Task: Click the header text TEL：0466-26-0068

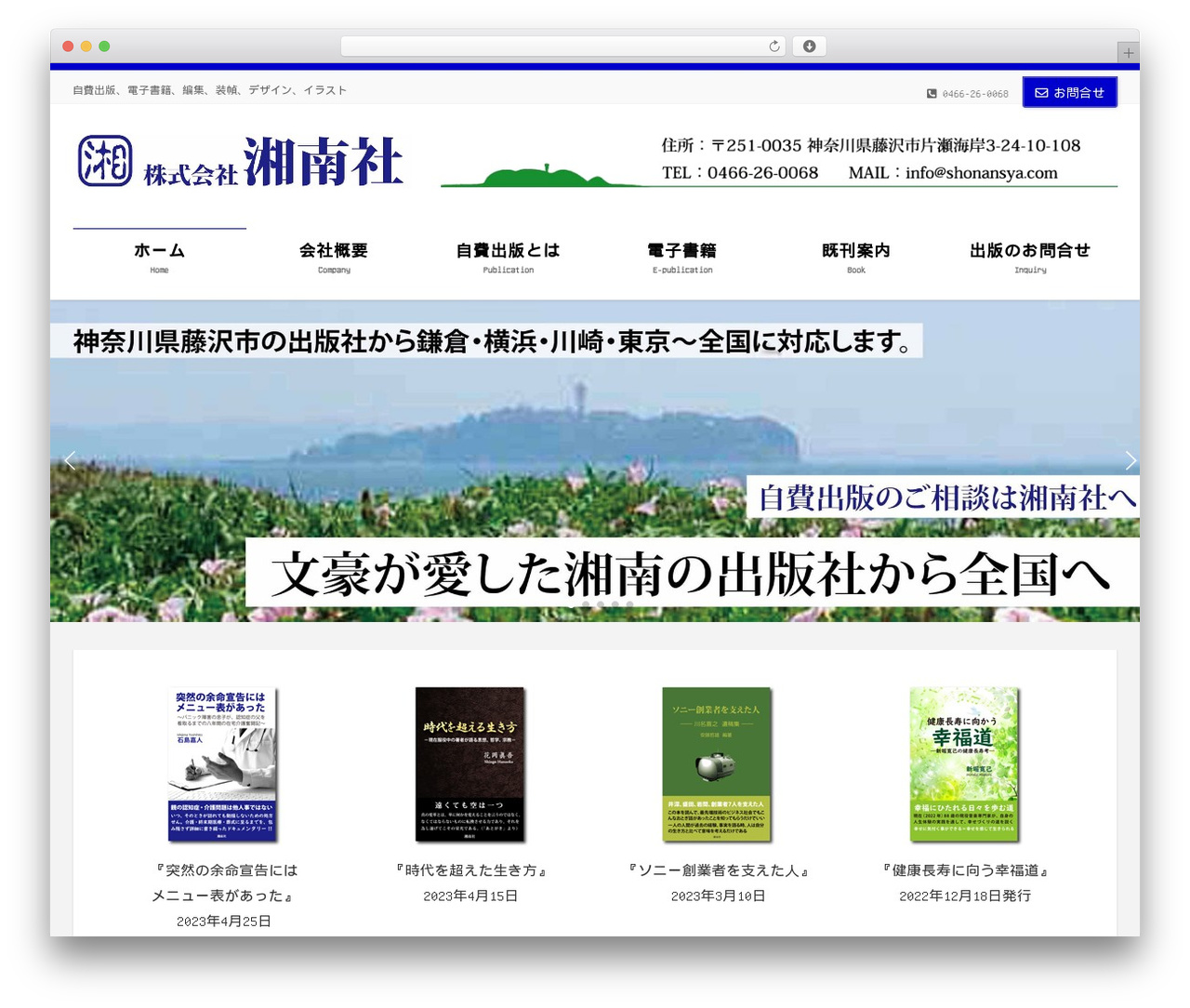Action: (x=740, y=173)
